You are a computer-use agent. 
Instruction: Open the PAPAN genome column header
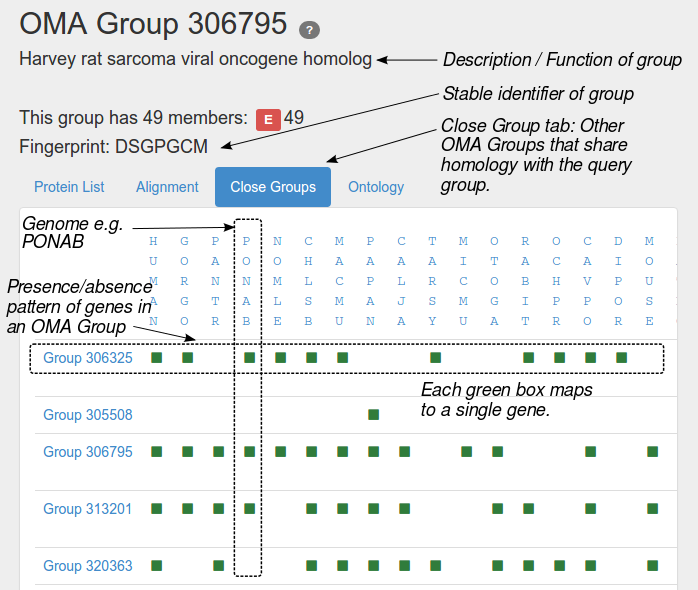(370, 281)
